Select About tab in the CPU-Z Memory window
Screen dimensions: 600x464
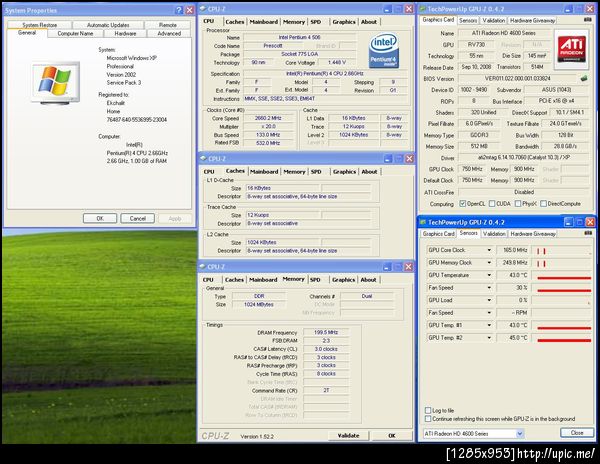click(x=368, y=280)
